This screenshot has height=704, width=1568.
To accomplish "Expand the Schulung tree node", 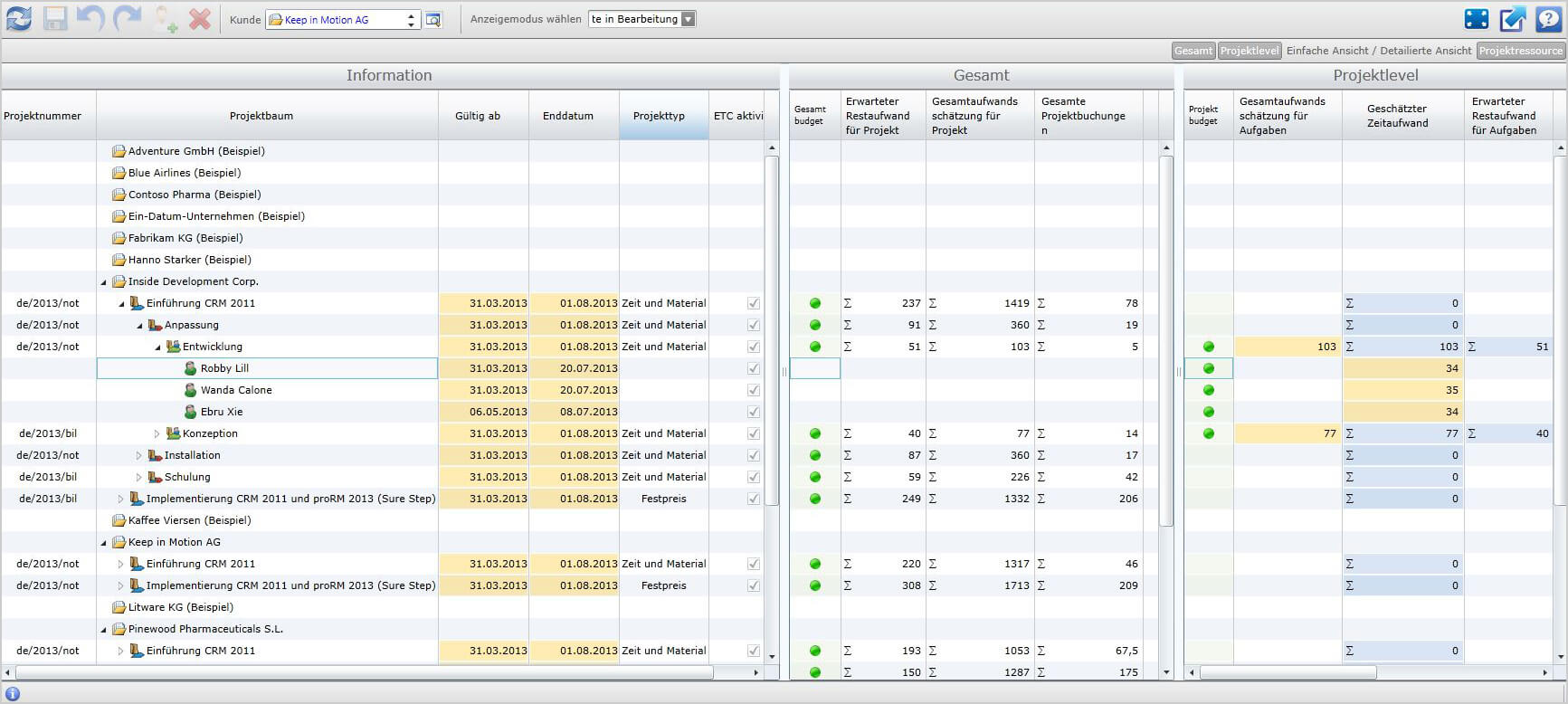I will [138, 477].
